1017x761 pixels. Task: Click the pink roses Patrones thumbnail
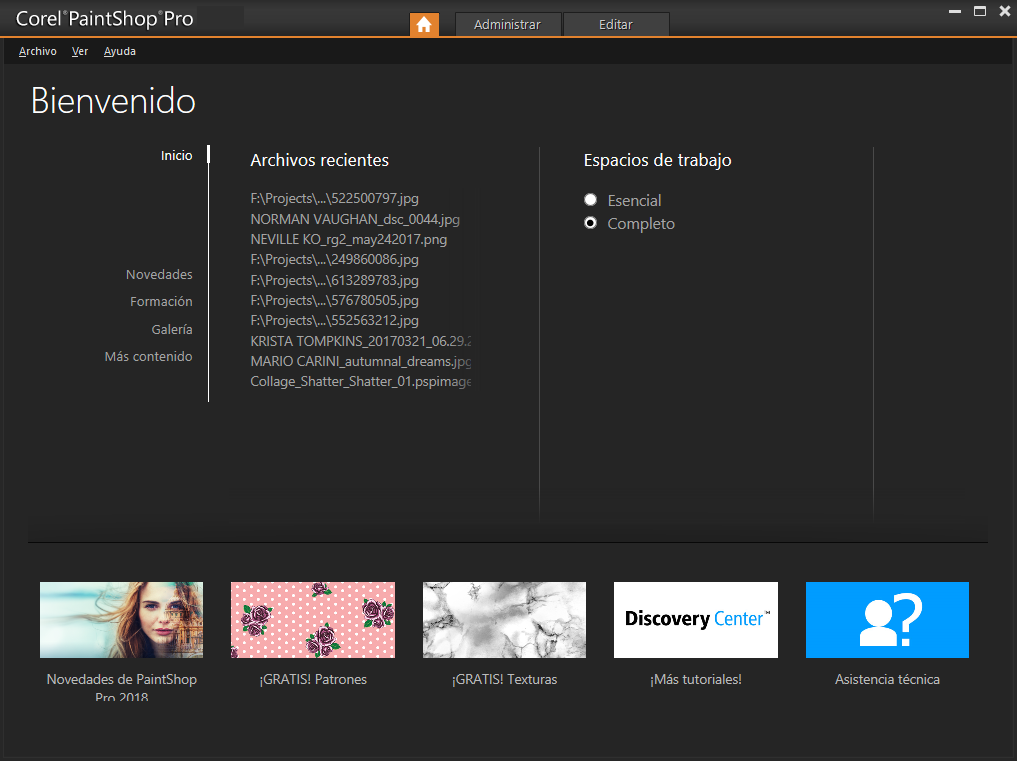coord(313,620)
